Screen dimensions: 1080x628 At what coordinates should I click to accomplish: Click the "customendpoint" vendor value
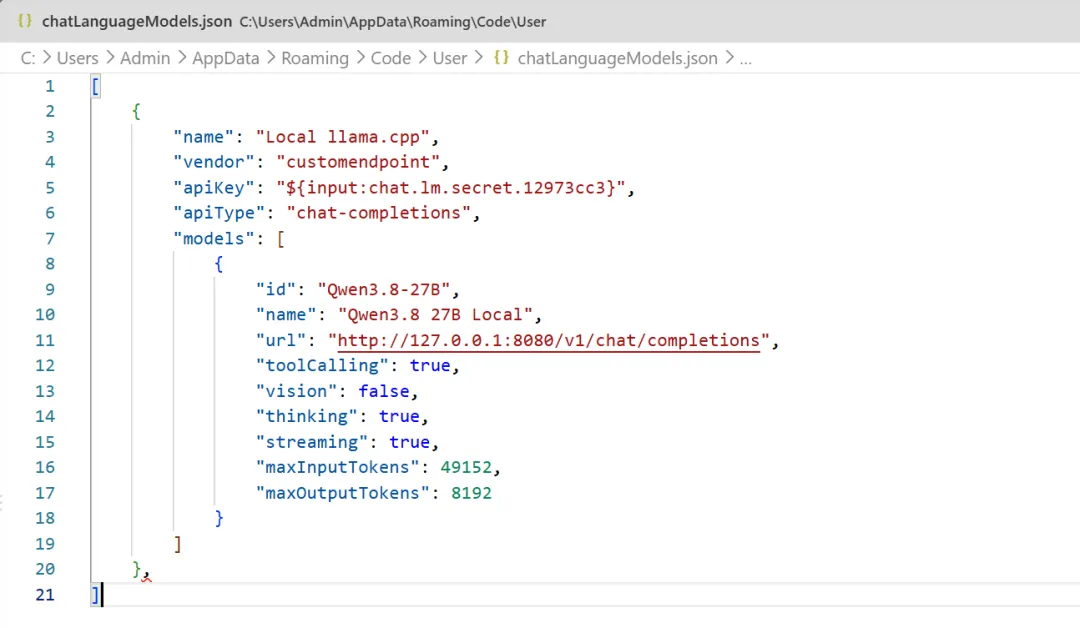click(358, 162)
